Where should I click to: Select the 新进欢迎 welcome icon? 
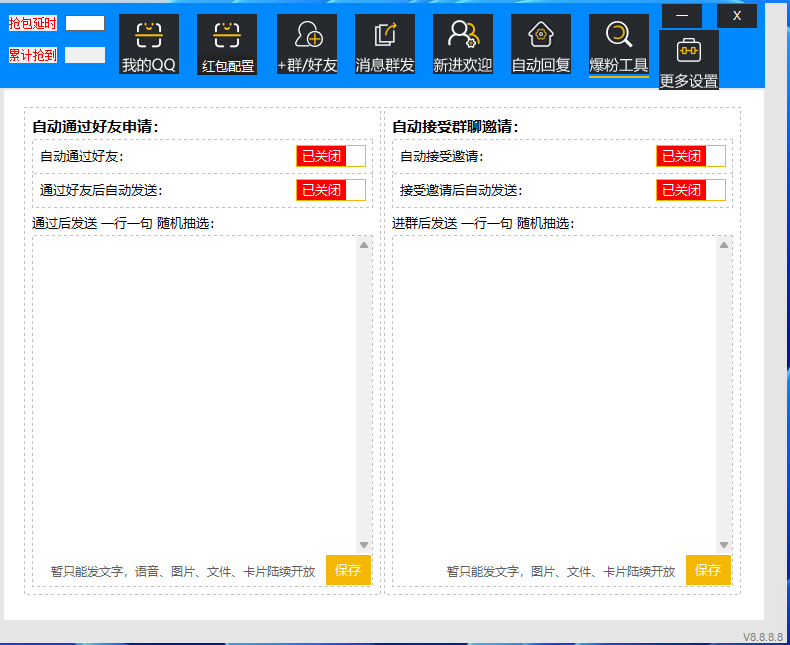pos(462,36)
